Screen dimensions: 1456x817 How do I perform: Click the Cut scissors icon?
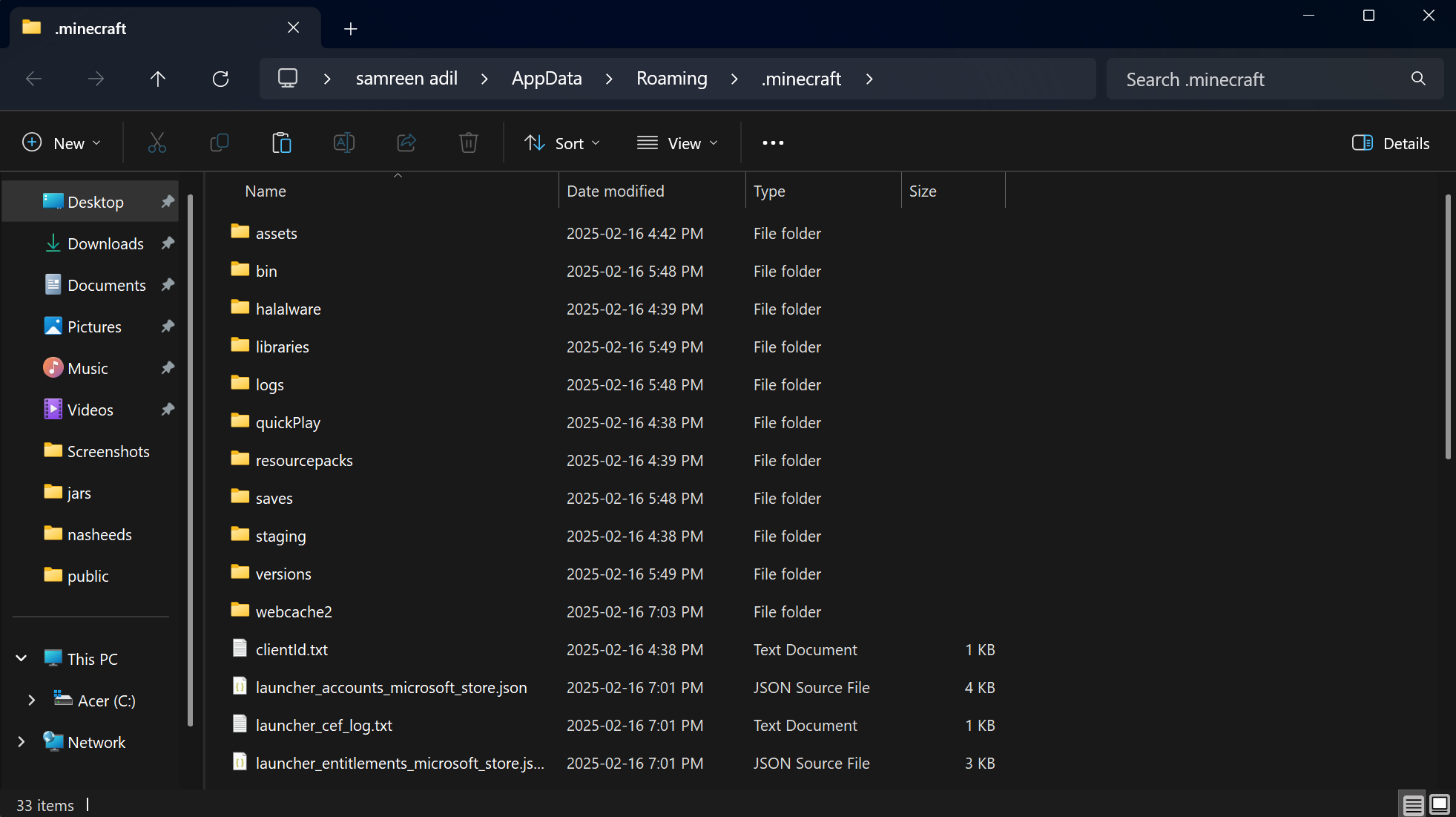tap(157, 142)
